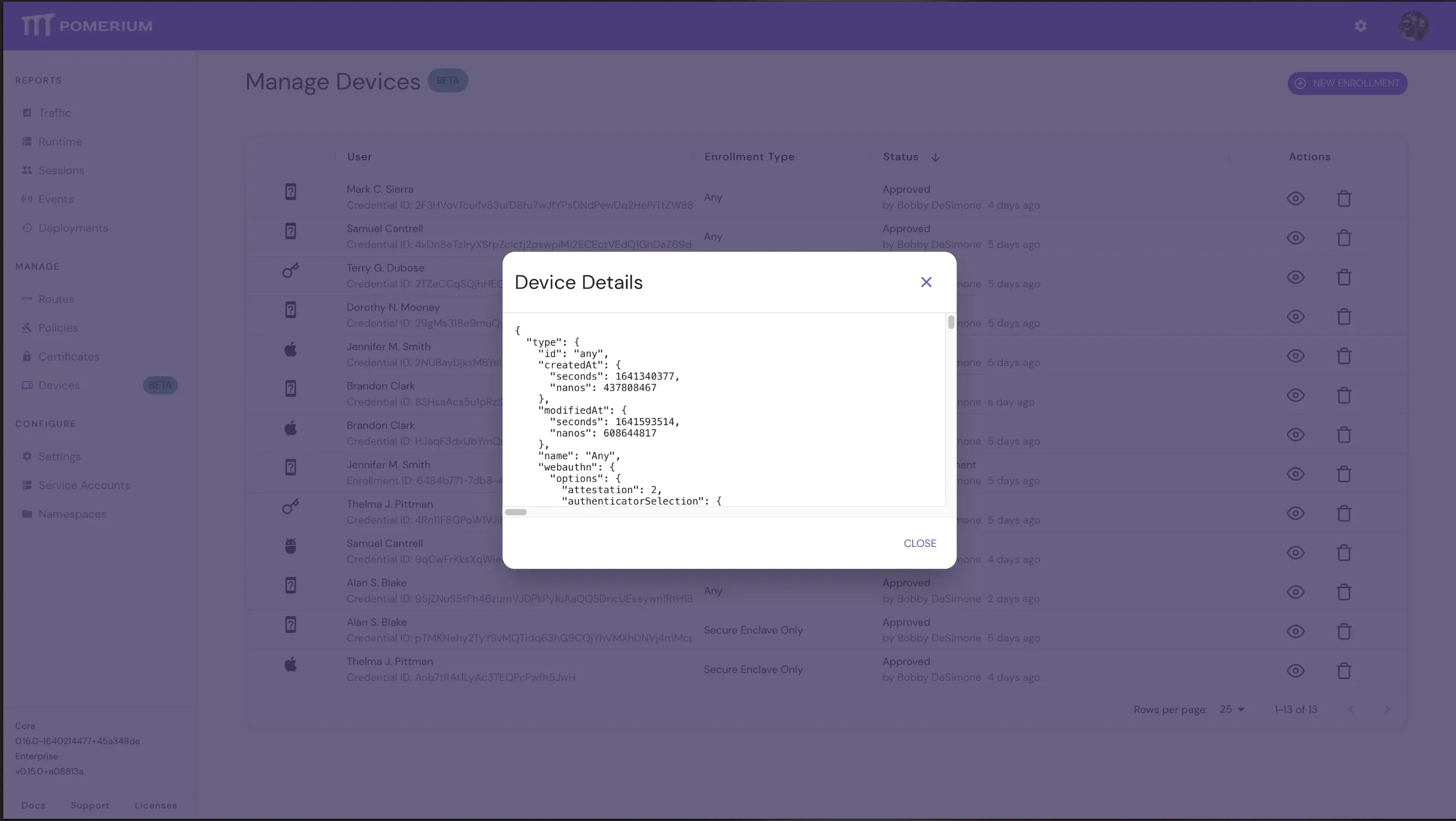This screenshot has width=1456, height=821.
Task: Go to previous page of devices
Action: pyautogui.click(x=1351, y=709)
